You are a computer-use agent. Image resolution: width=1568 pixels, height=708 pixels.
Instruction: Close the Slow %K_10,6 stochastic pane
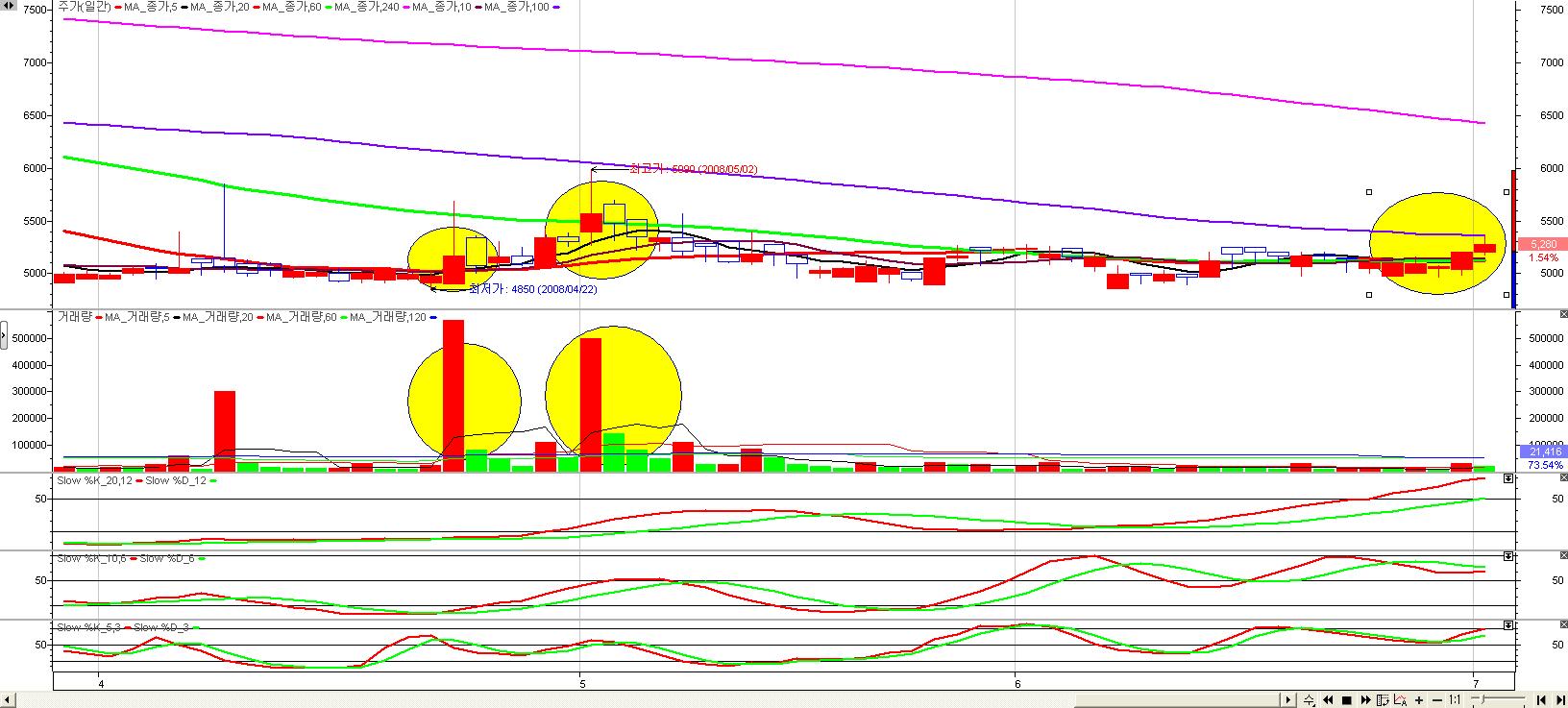(x=1563, y=556)
